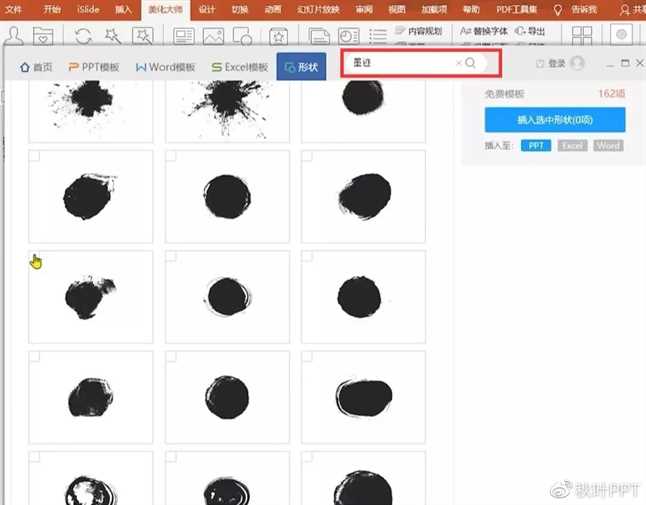
Task: Click the 内容规划 content planning tool
Action: tap(421, 31)
